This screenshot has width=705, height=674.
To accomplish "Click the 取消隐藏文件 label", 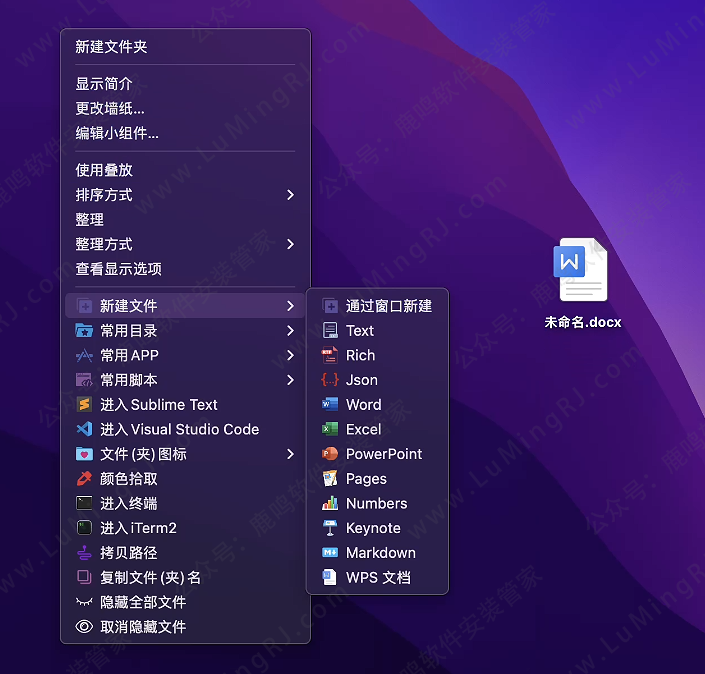I will (x=143, y=627).
